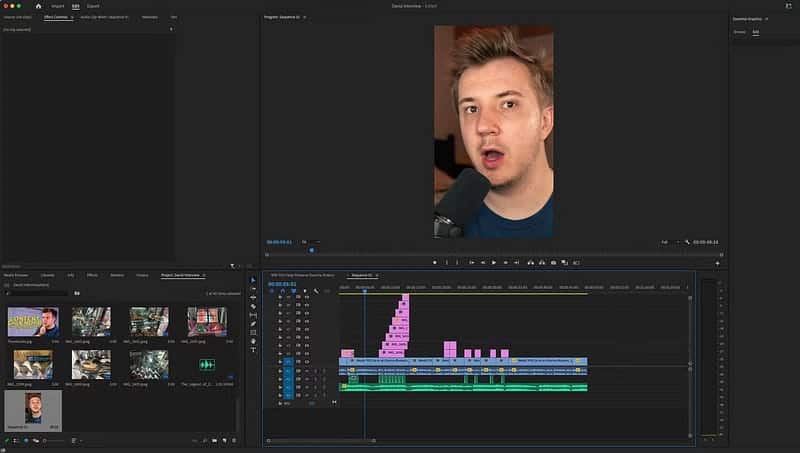Open the Program Monitor settings wrench
Screen dimensions: 800x453
pyautogui.click(x=687, y=242)
